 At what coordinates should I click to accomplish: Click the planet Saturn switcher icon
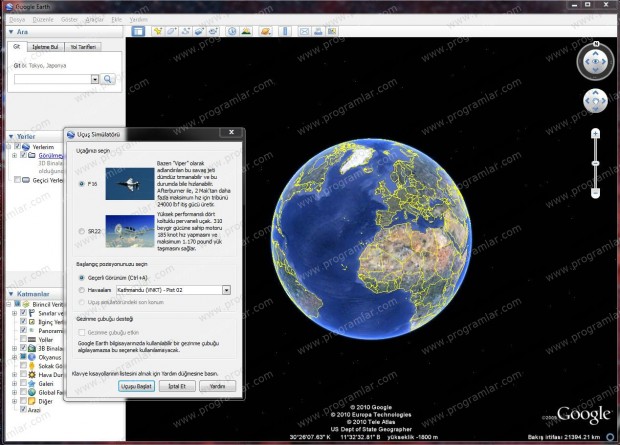tap(265, 31)
